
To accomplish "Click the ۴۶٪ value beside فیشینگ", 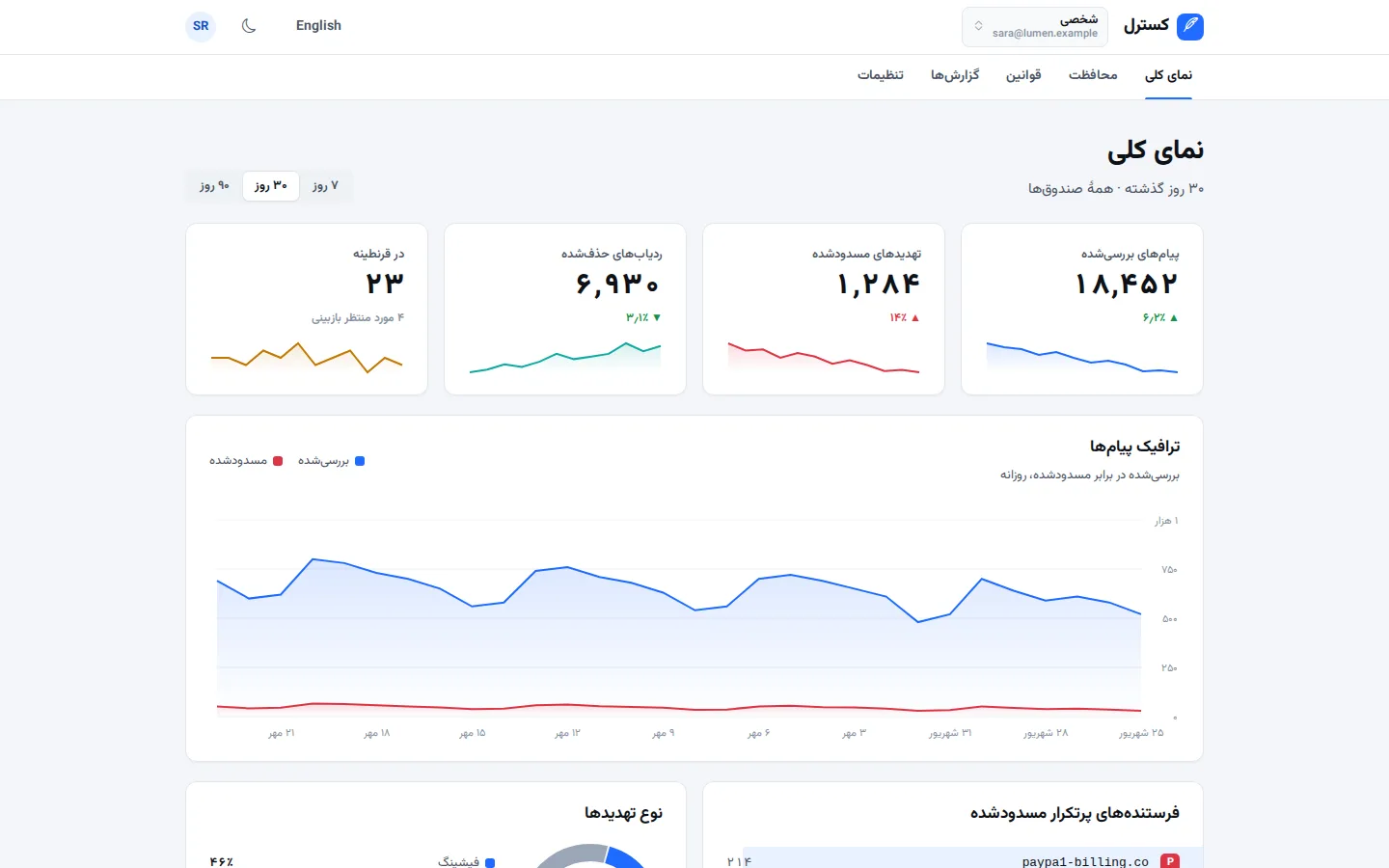I will click(x=222, y=861).
